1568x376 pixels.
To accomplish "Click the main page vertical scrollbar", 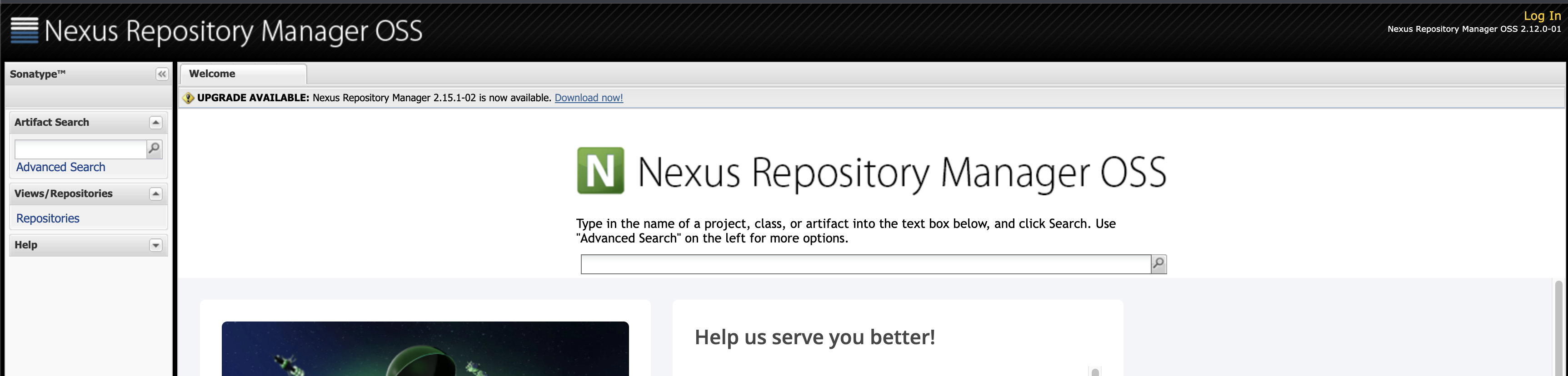I will (x=1558, y=327).
